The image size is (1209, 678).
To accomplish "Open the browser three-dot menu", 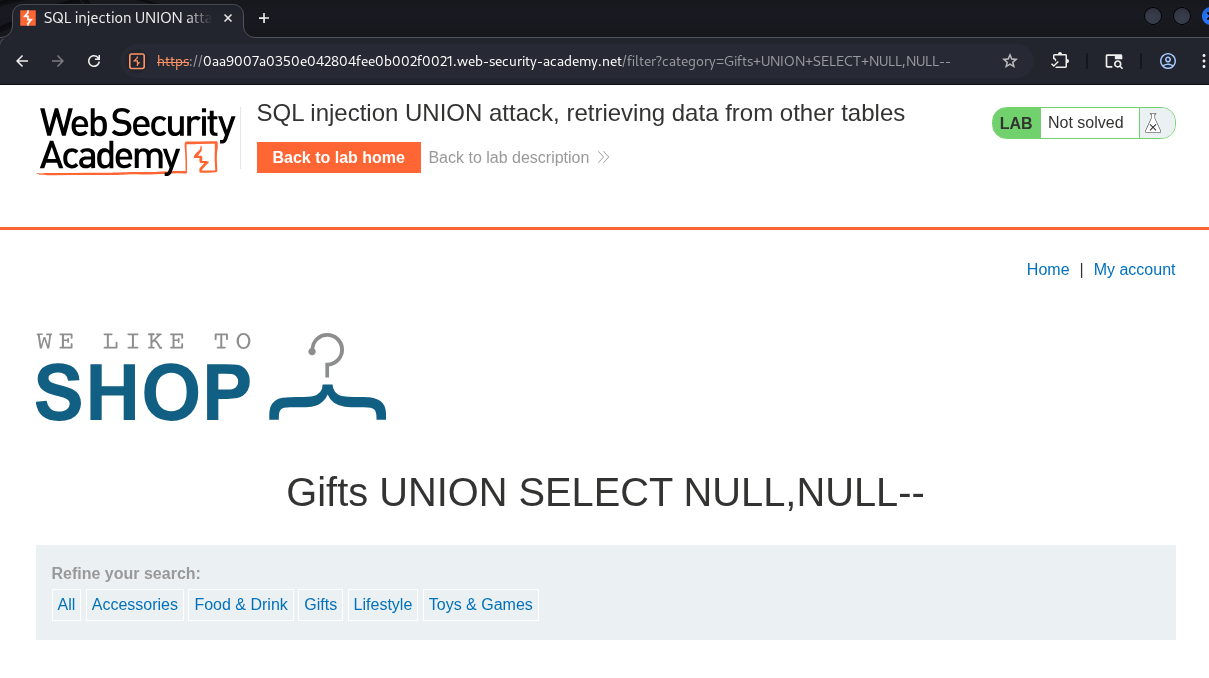I will coord(1202,61).
